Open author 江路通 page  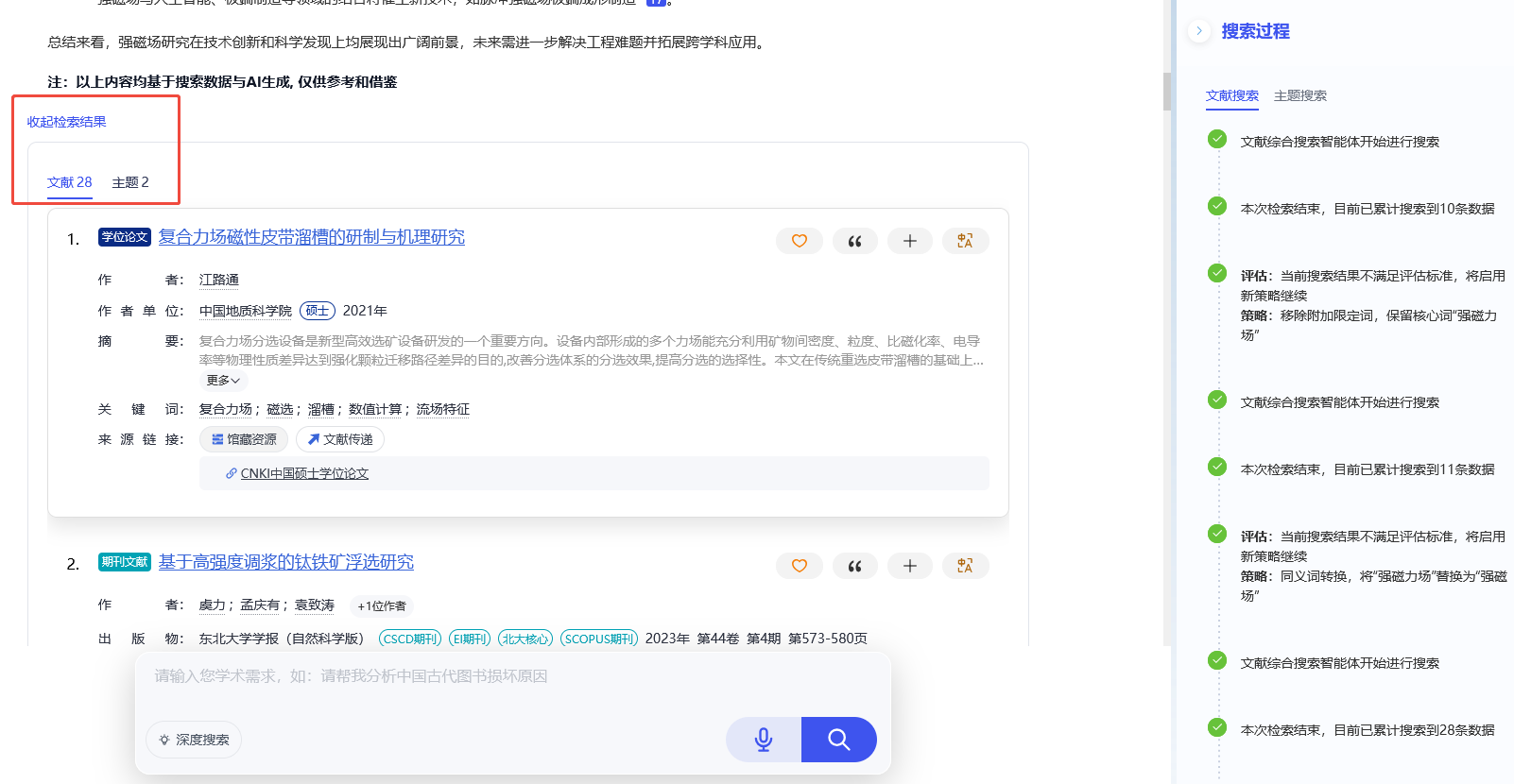[219, 280]
